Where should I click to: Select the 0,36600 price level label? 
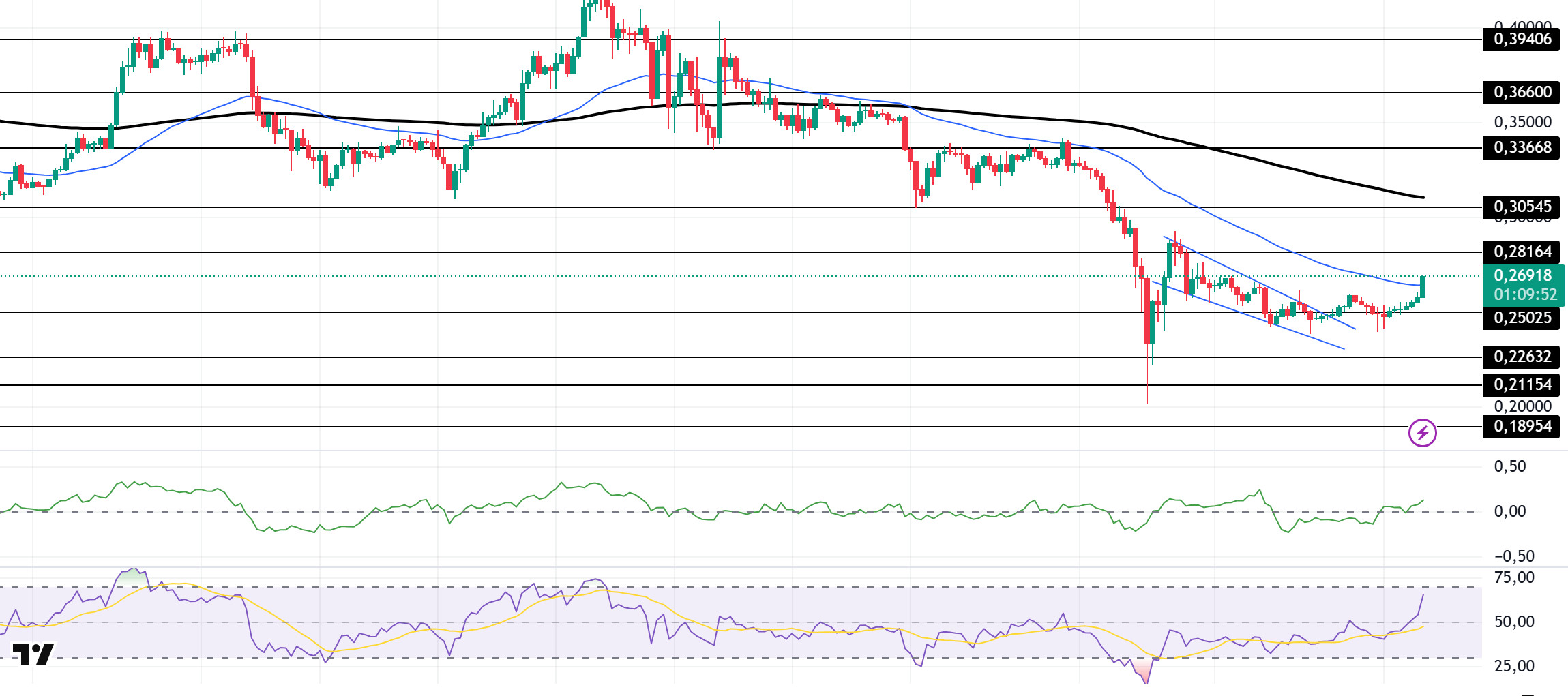(x=1522, y=92)
